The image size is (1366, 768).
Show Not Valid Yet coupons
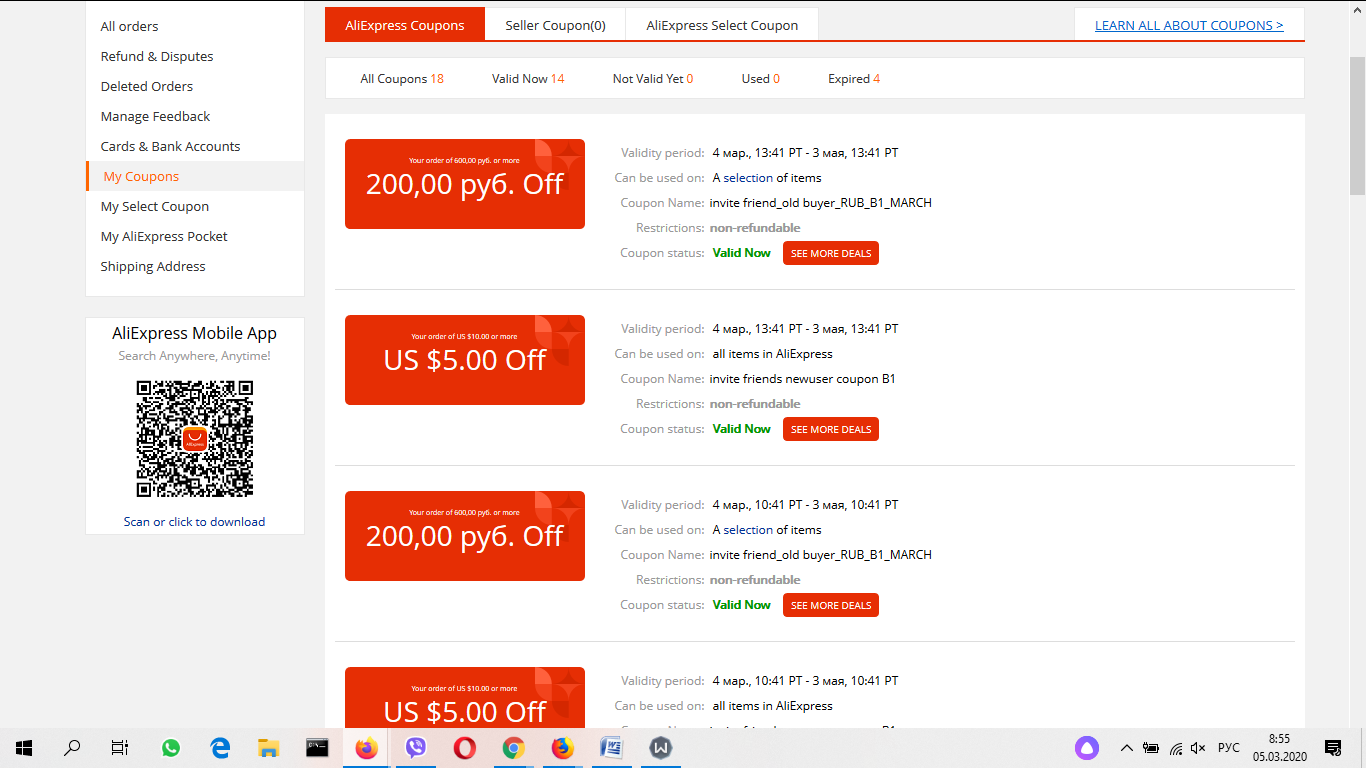coord(653,79)
